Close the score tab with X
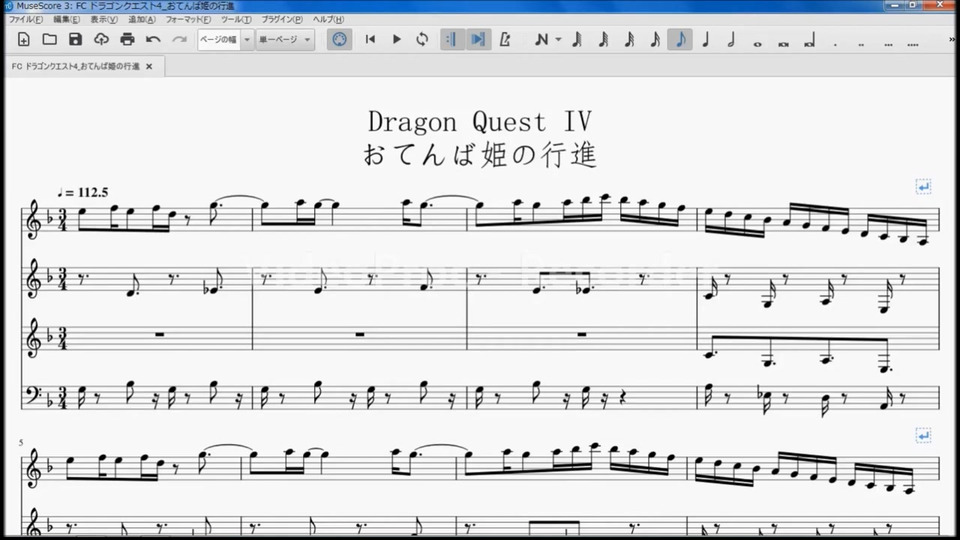960x540 pixels. pyautogui.click(x=149, y=66)
